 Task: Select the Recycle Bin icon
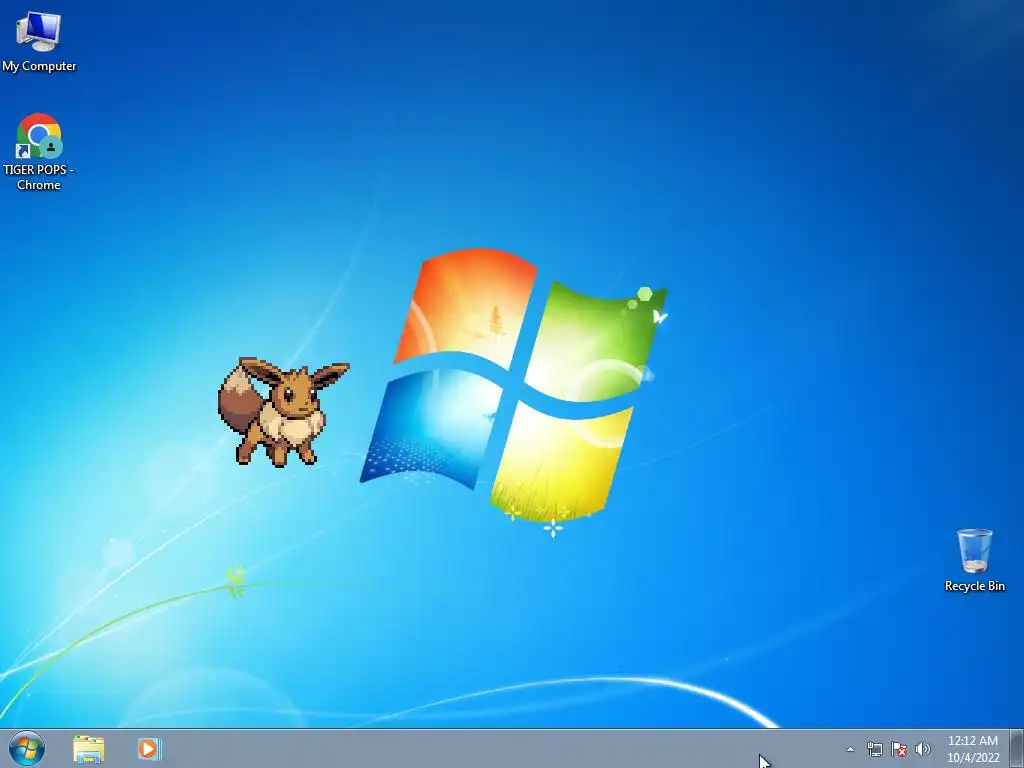coord(974,560)
